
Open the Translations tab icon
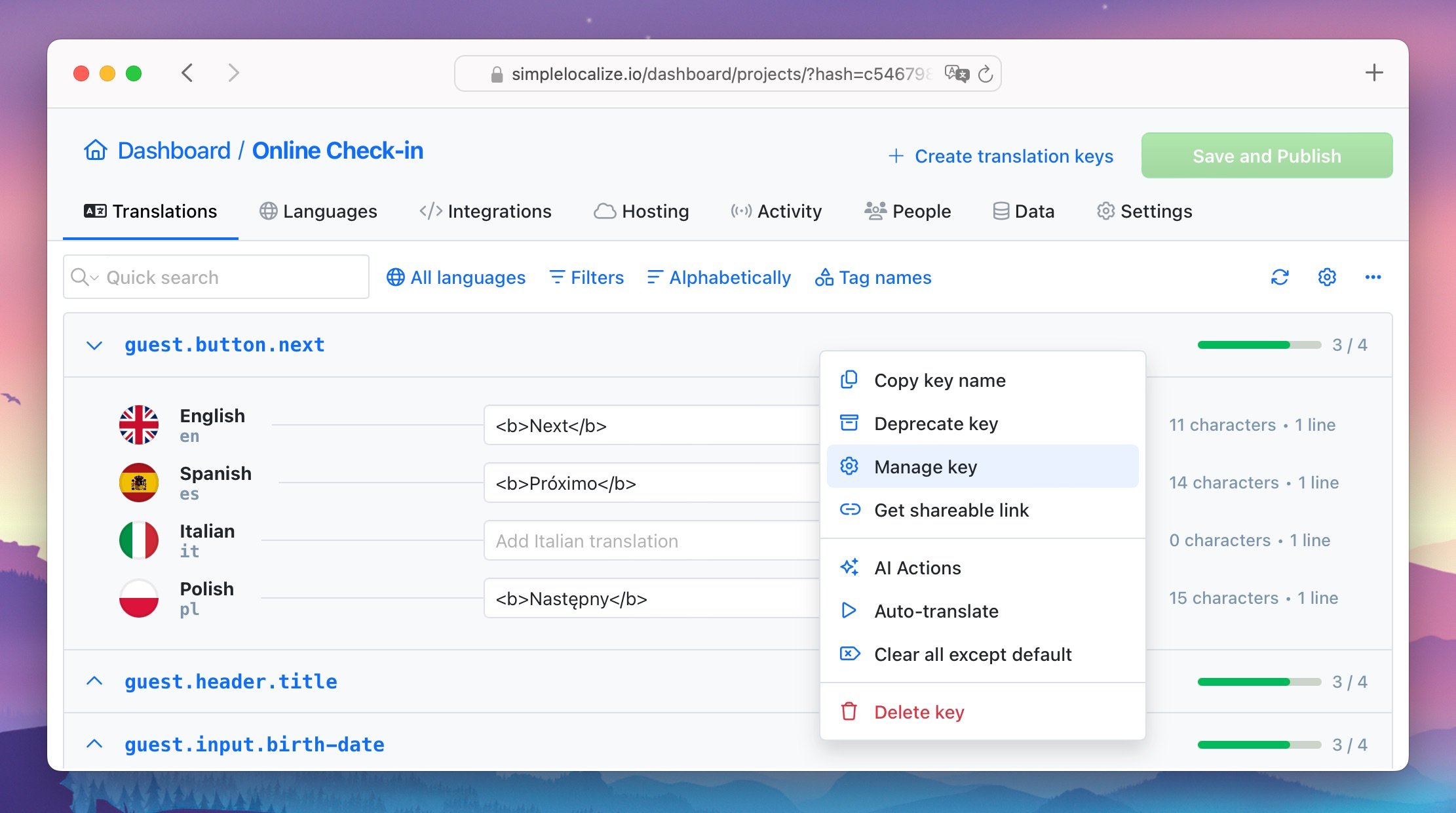pyautogui.click(x=94, y=211)
